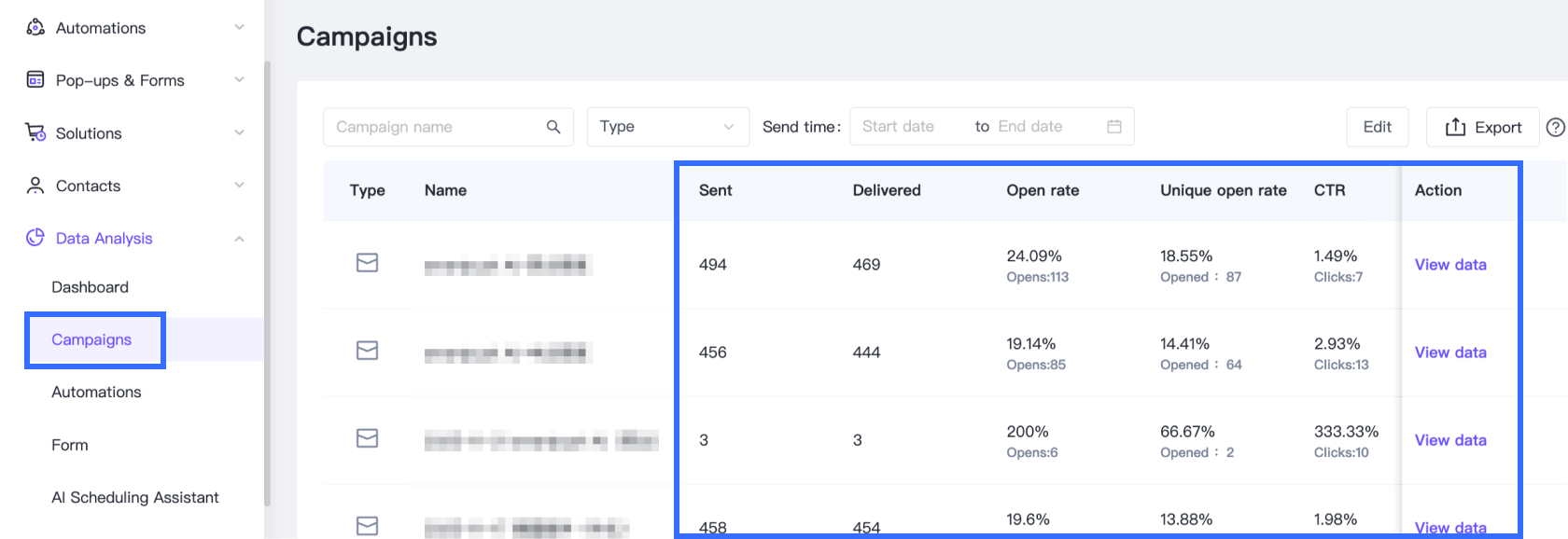1568x539 pixels.
Task: Open Dashboard under Data Analysis
Action: tap(91, 287)
